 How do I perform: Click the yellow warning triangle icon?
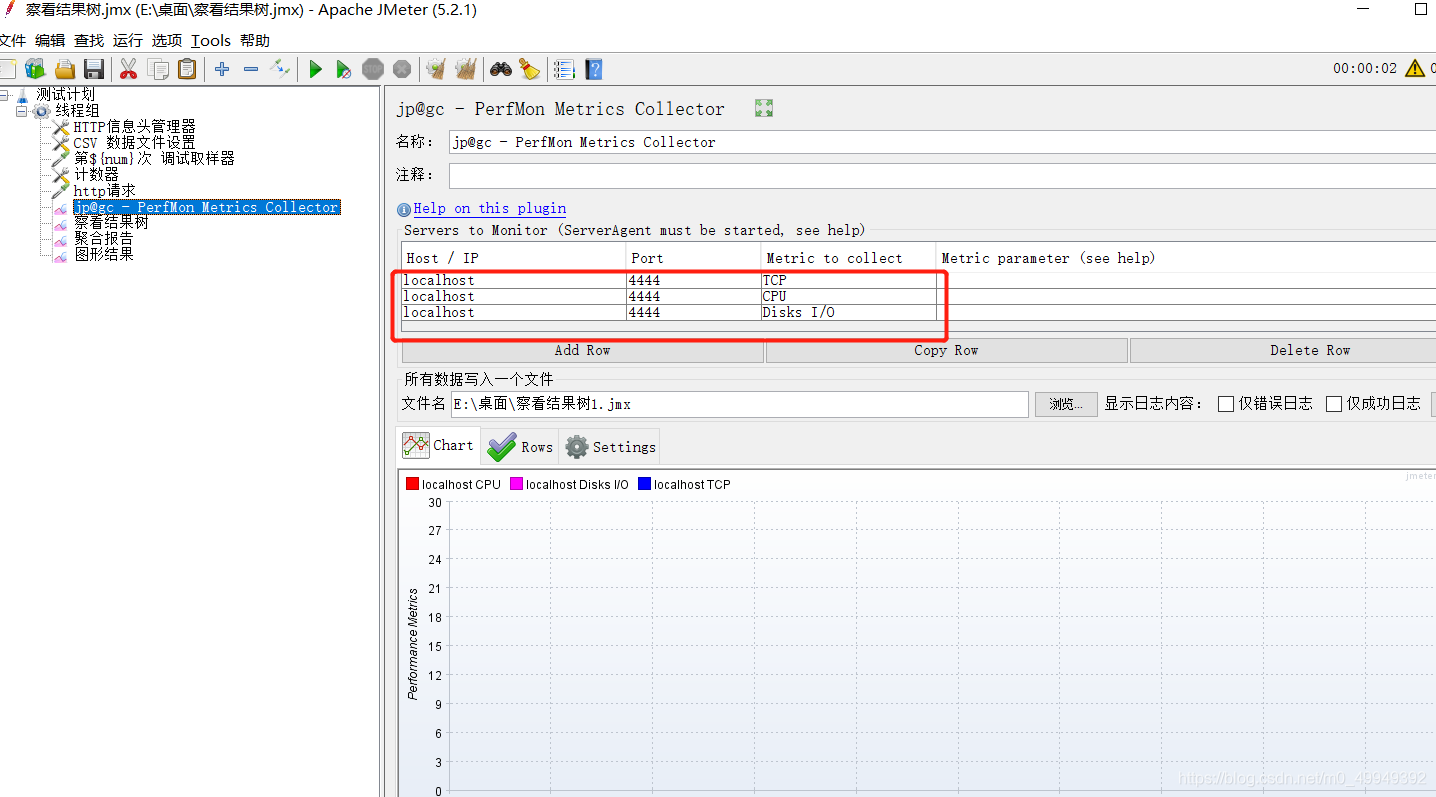[1415, 68]
